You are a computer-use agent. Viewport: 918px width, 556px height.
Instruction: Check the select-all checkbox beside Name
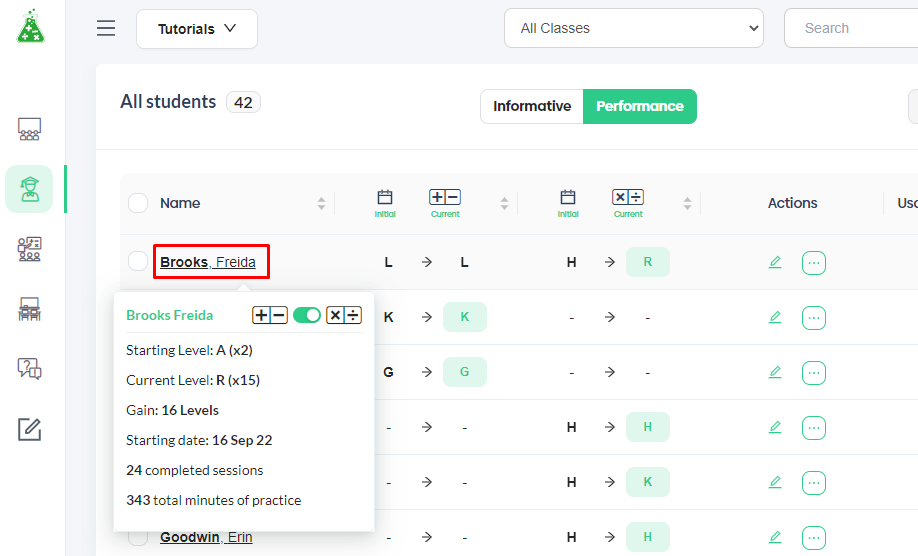coord(138,203)
